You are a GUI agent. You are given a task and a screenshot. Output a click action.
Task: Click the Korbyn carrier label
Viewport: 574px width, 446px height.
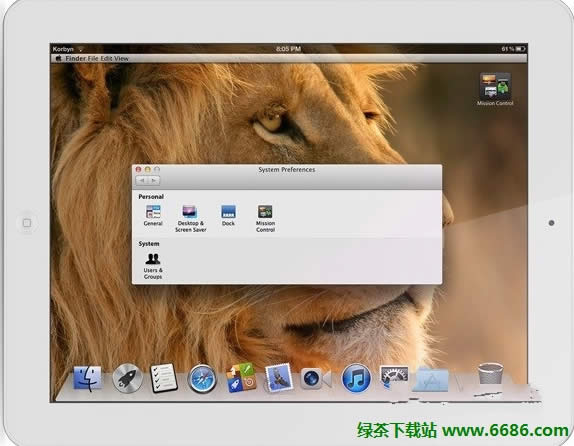63,49
